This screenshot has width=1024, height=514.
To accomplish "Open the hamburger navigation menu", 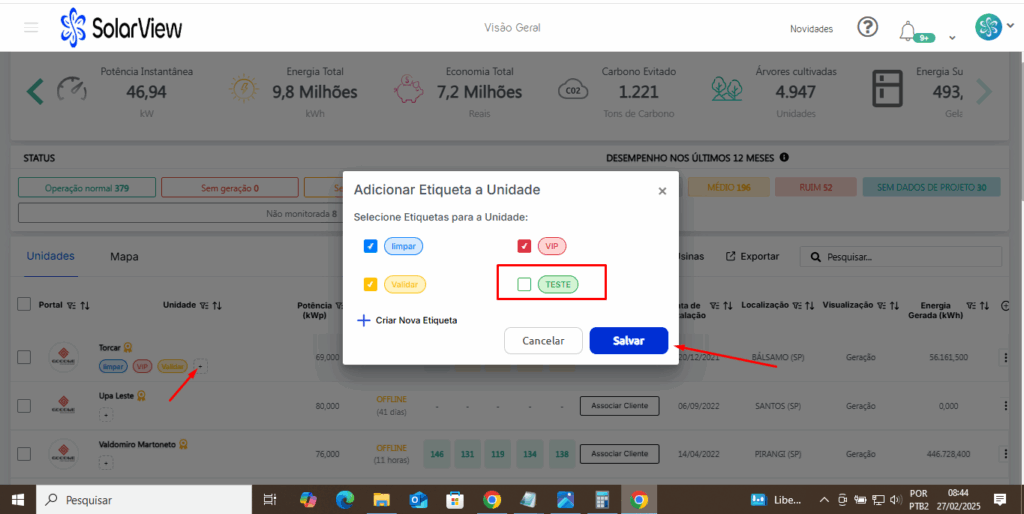I will tap(31, 27).
